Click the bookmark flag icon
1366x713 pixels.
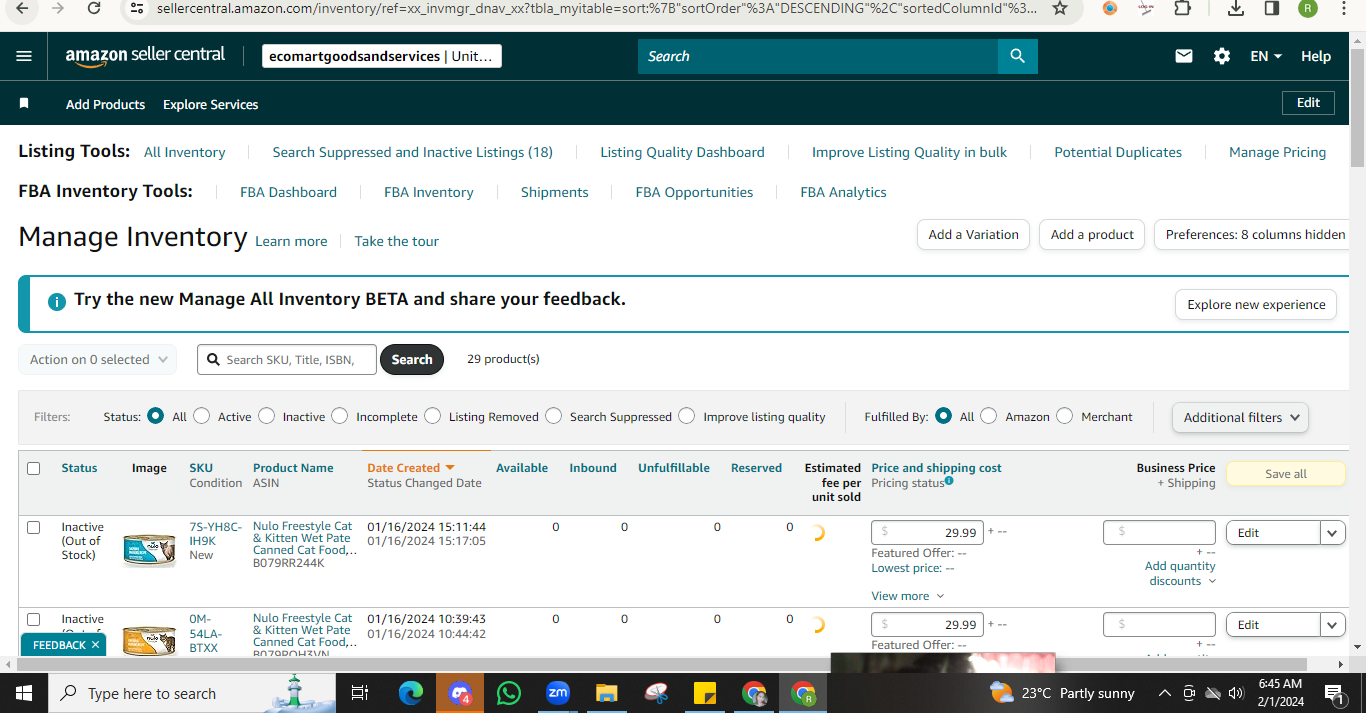[x=25, y=104]
